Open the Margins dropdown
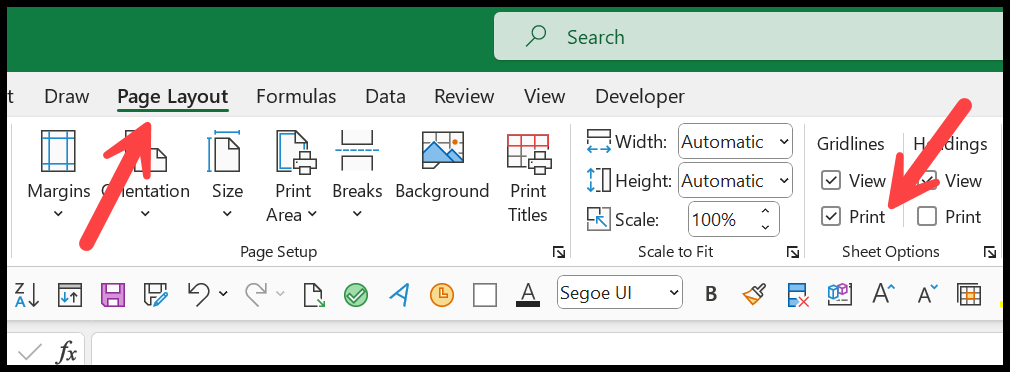The image size is (1010, 372). (59, 174)
